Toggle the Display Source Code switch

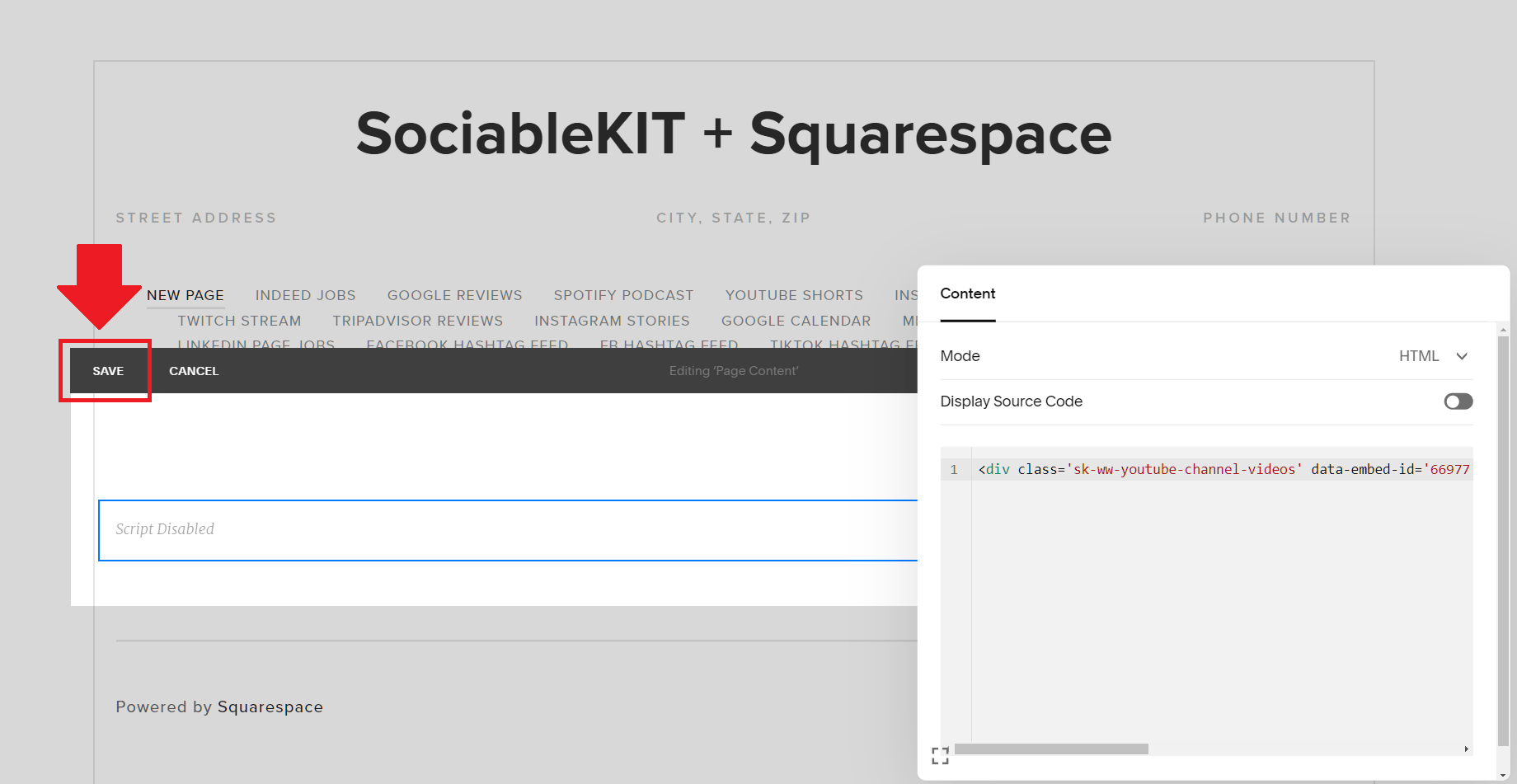1457,401
